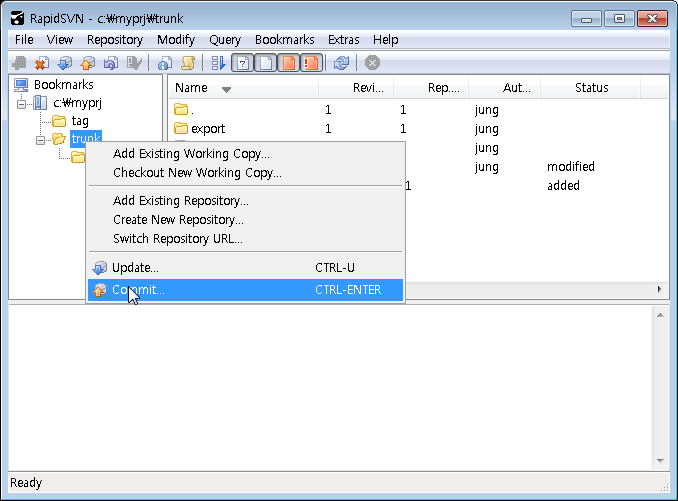Click the open trunk folder icon

(x=58, y=139)
